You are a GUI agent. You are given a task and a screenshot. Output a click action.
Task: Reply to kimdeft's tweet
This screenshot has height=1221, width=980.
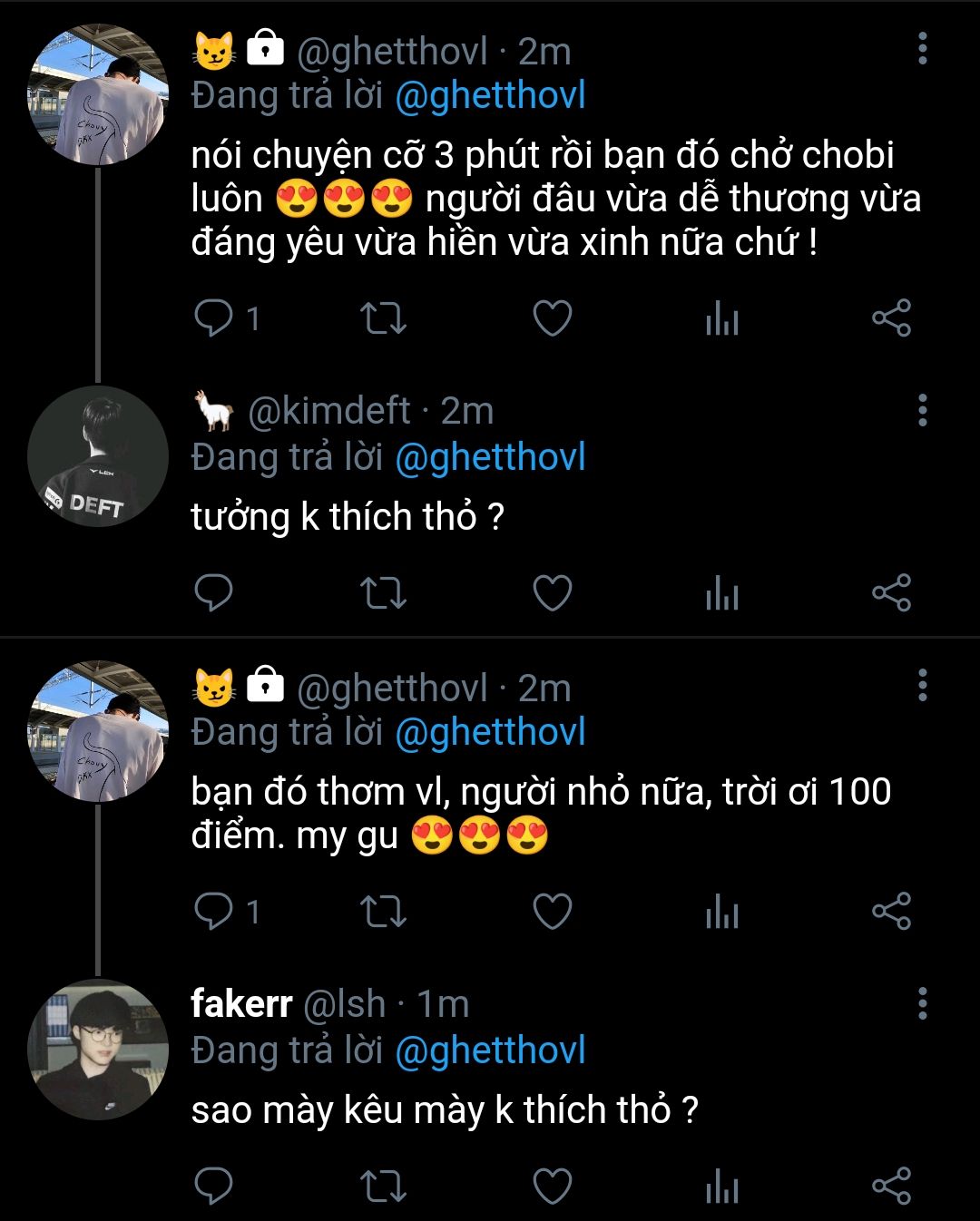point(214,593)
